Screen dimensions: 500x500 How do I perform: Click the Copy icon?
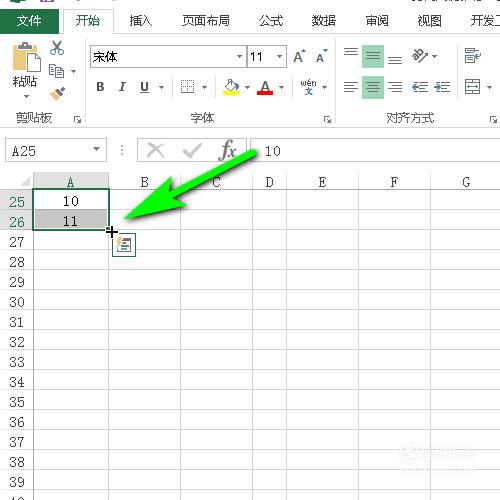[x=56, y=71]
